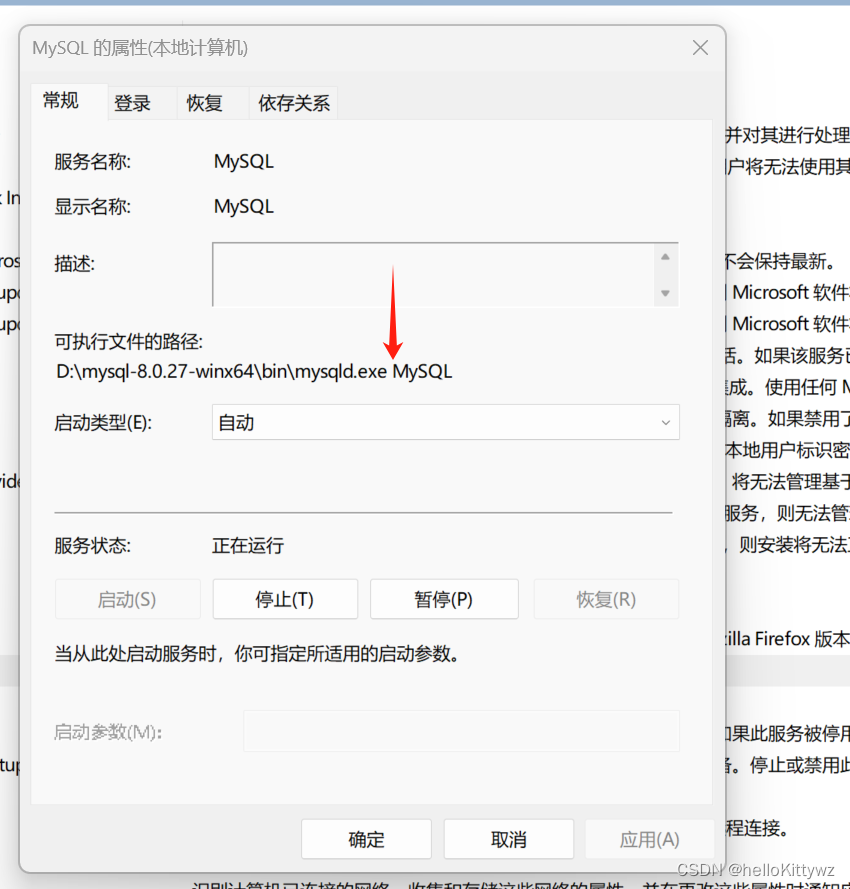Click the display name value next to 显示名称
Viewport: 850px width, 889px height.
(244, 206)
